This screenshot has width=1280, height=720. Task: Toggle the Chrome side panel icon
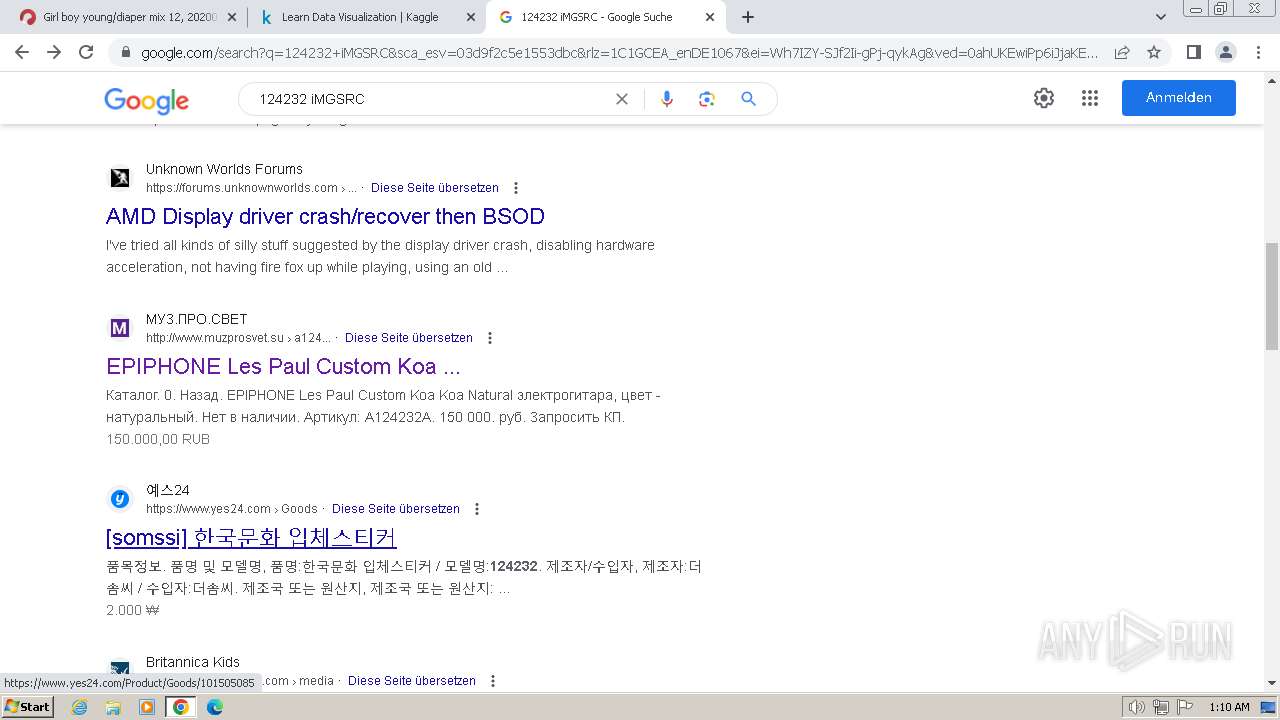point(1193,52)
